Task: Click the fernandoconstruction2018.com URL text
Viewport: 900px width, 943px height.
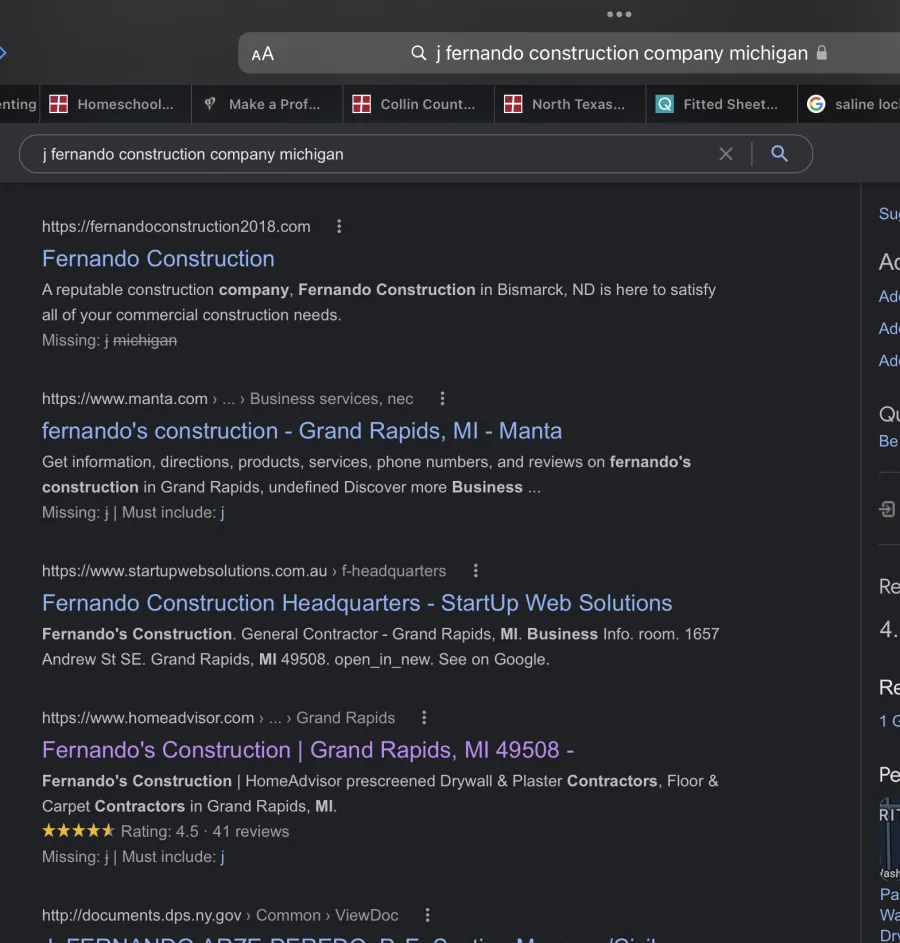Action: (x=176, y=226)
